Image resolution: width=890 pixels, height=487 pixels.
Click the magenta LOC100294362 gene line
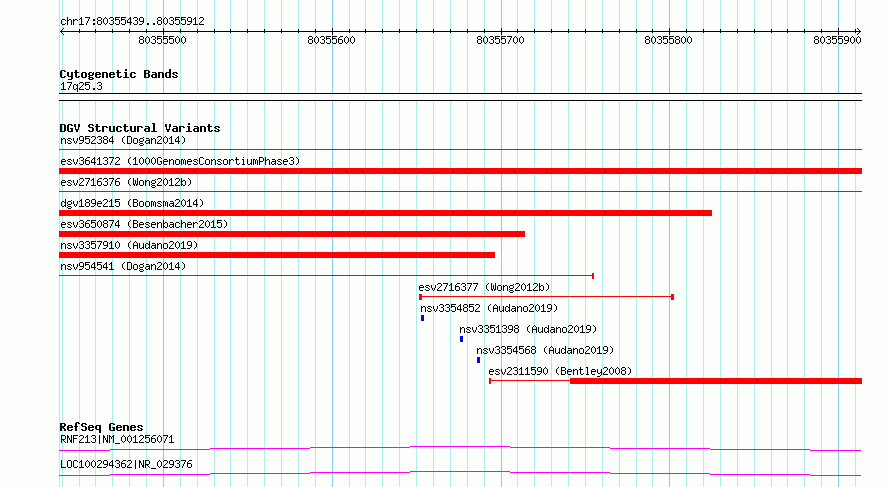tap(460, 473)
